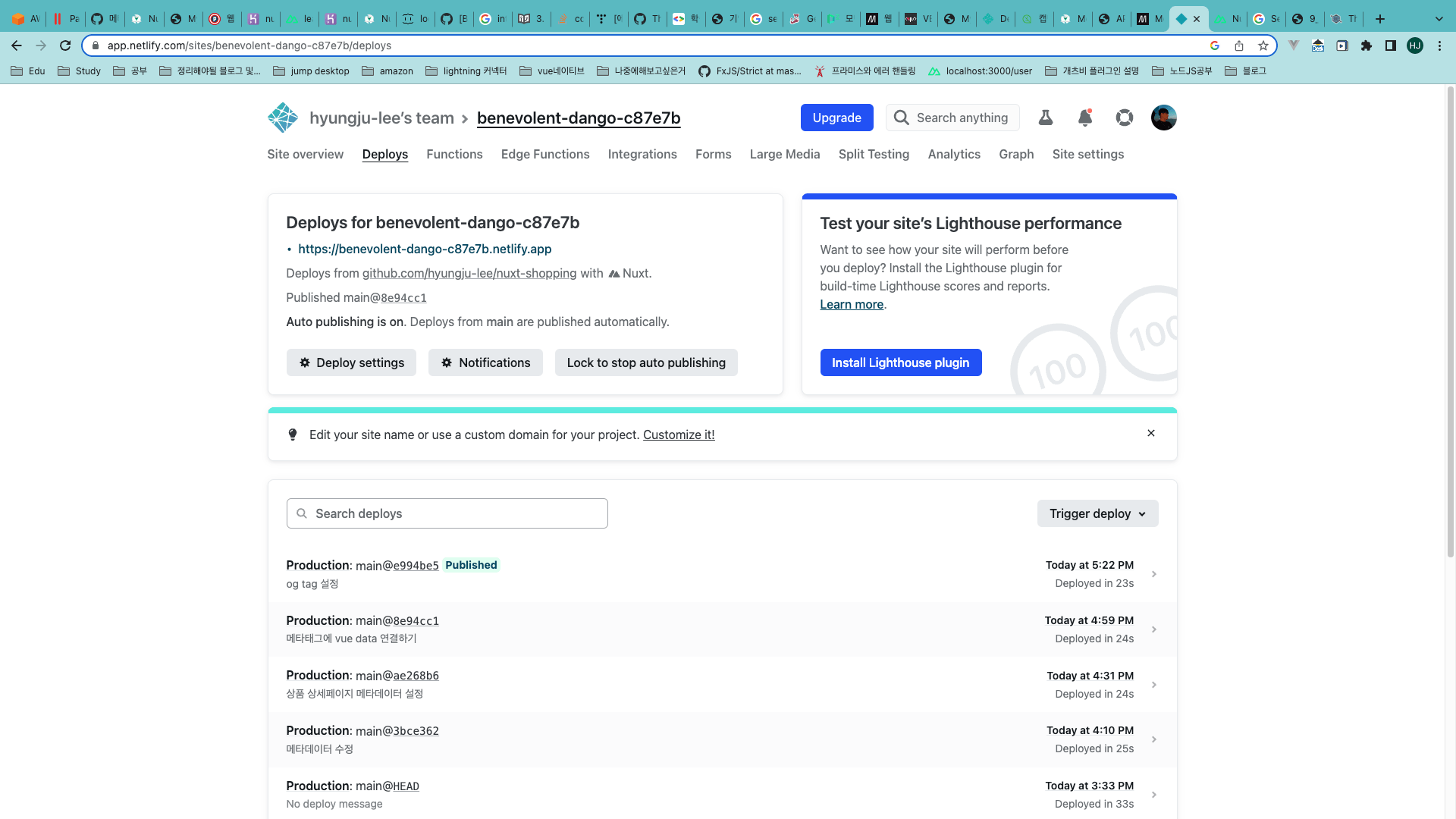The image size is (1456, 819).
Task: Open the Site settings tab
Action: pos(1088,154)
